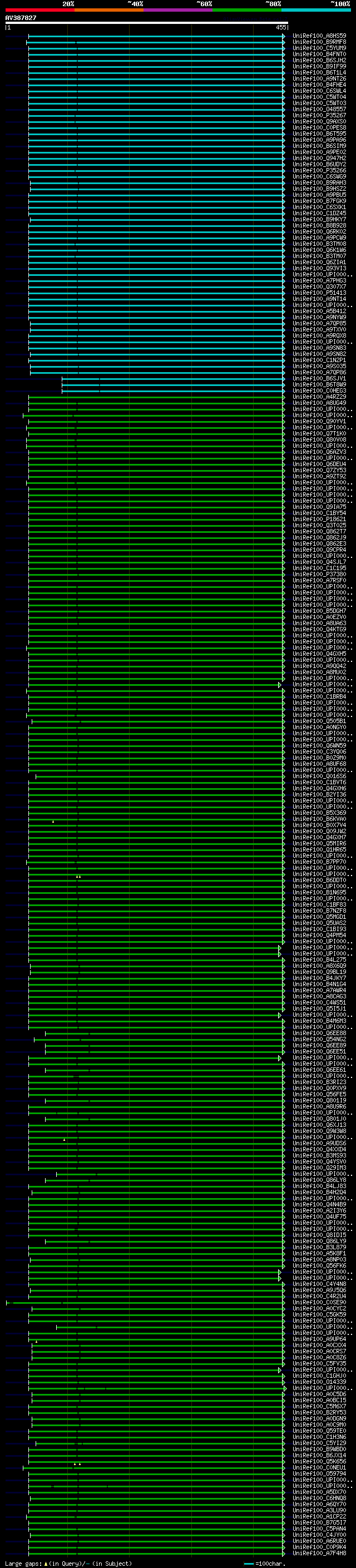Image resolution: width=356 pixels, height=1568 pixels.
Task: Click hit label UniRef100_C1GHJ0
Action: [x=319, y=1376]
